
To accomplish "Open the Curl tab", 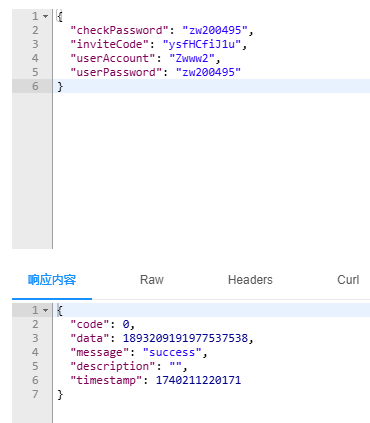I will click(348, 280).
